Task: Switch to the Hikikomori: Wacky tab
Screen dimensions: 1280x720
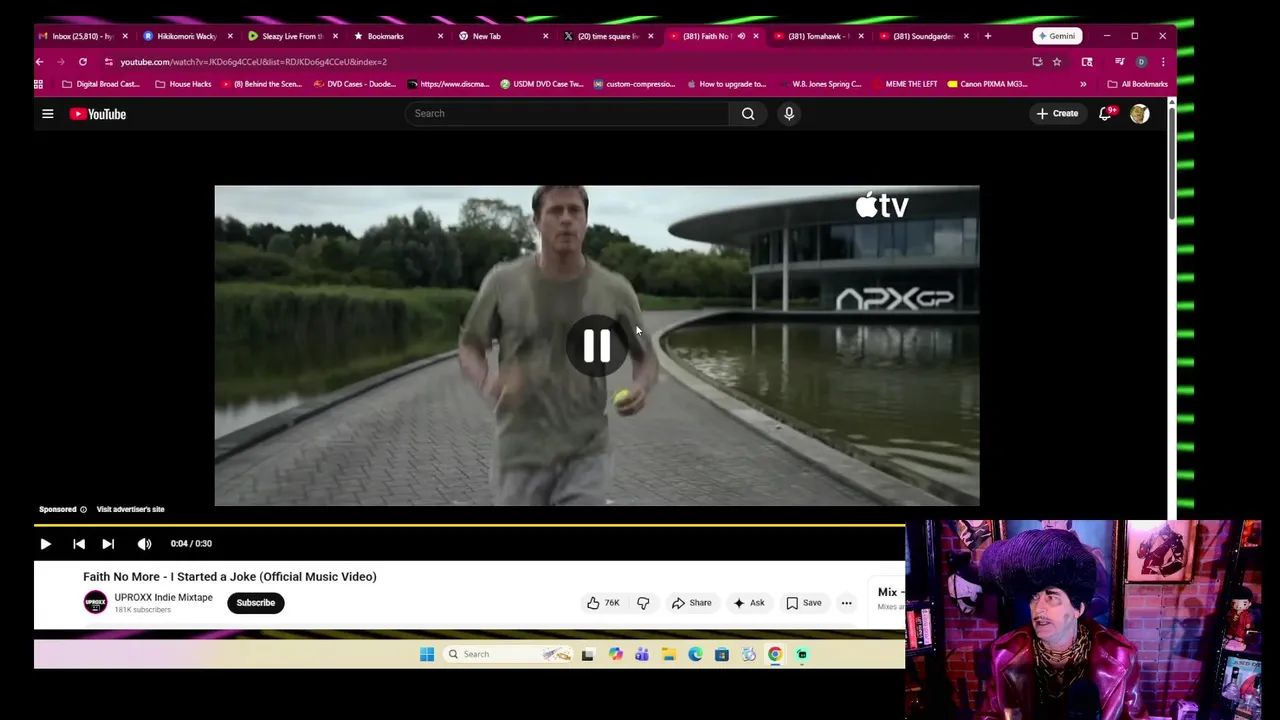Action: tap(185, 36)
